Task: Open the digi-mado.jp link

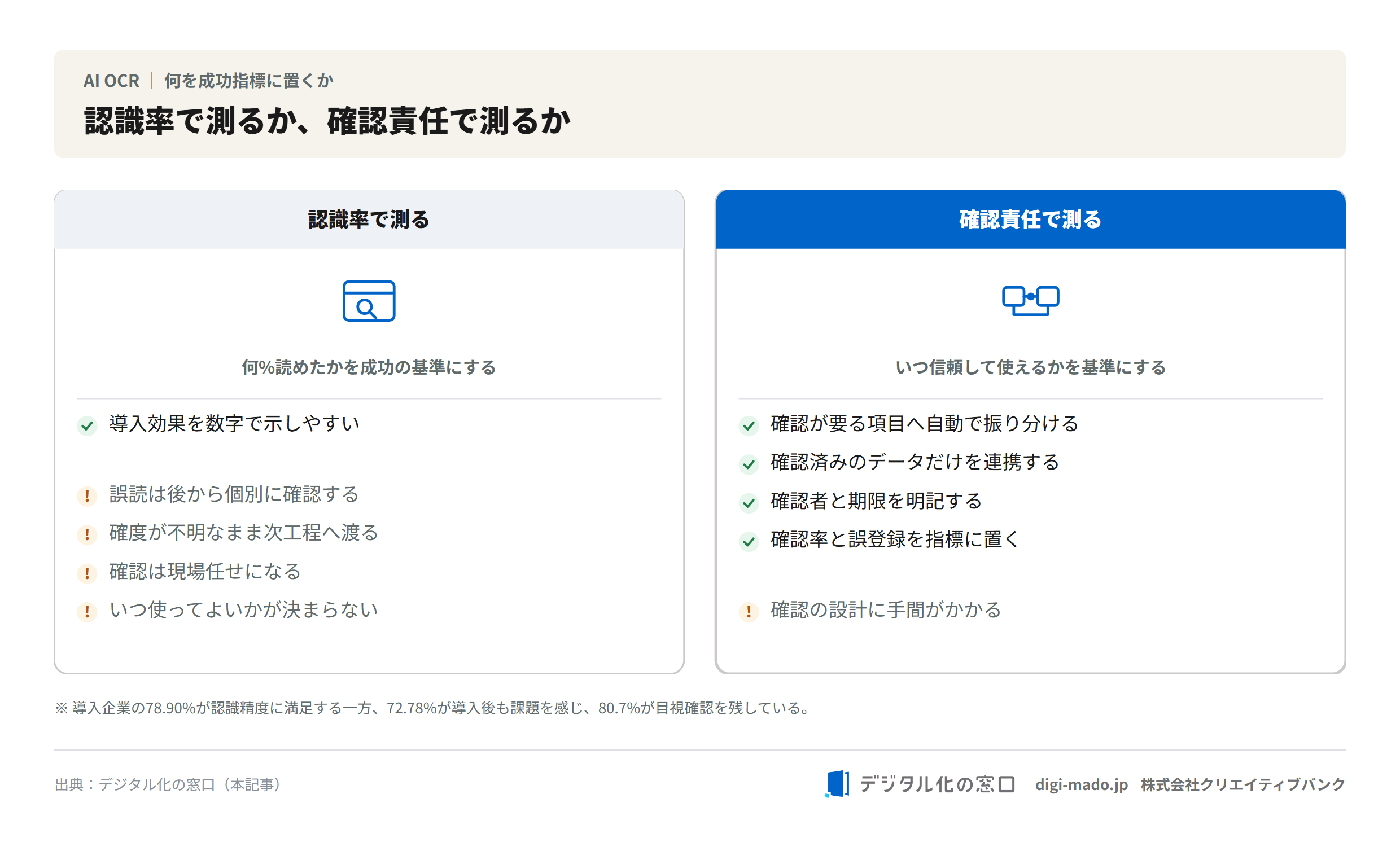Action: click(x=1081, y=784)
